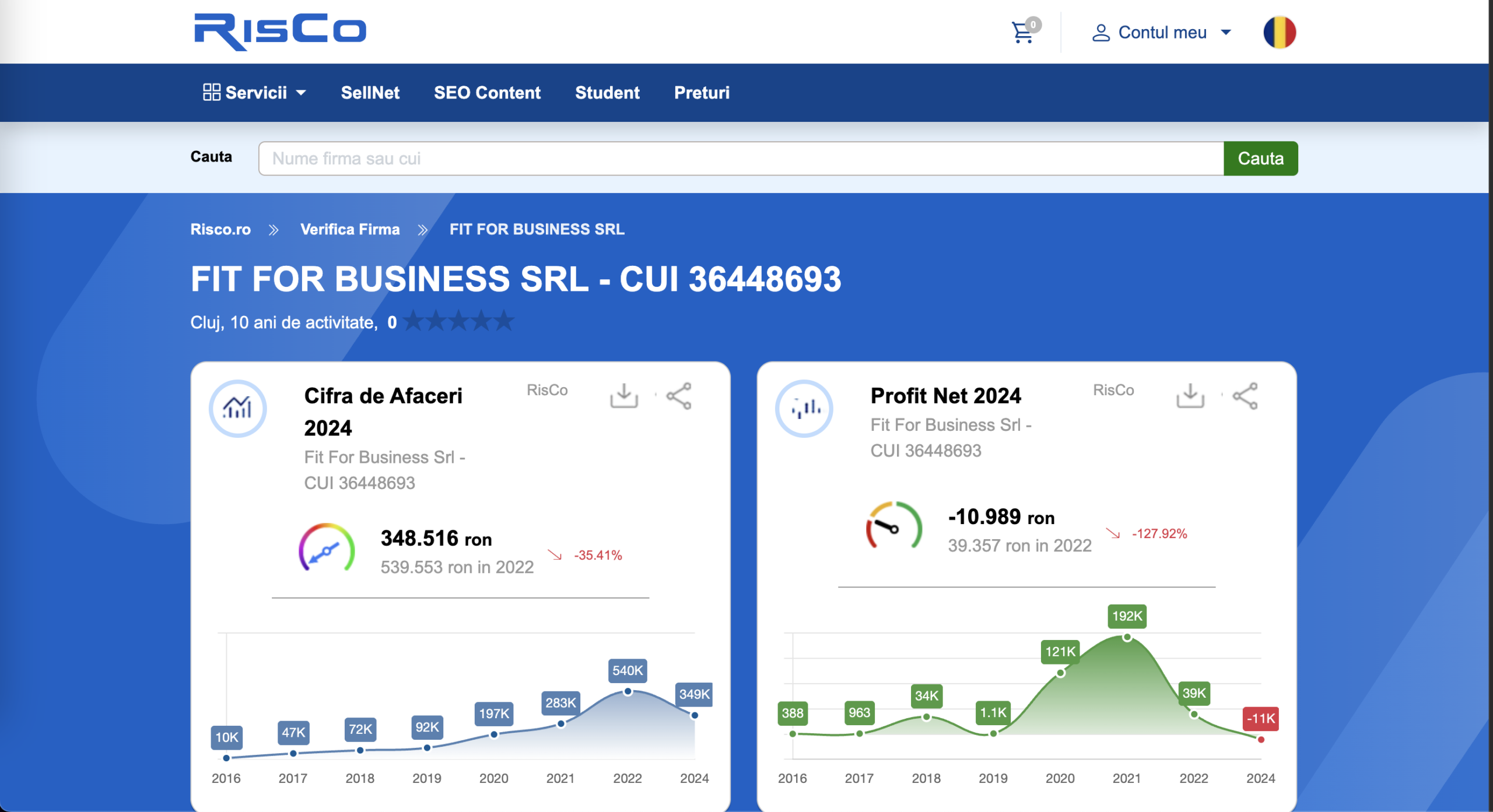Focus the company name search field
Viewport: 1493px width, 812px height.
tap(741, 159)
